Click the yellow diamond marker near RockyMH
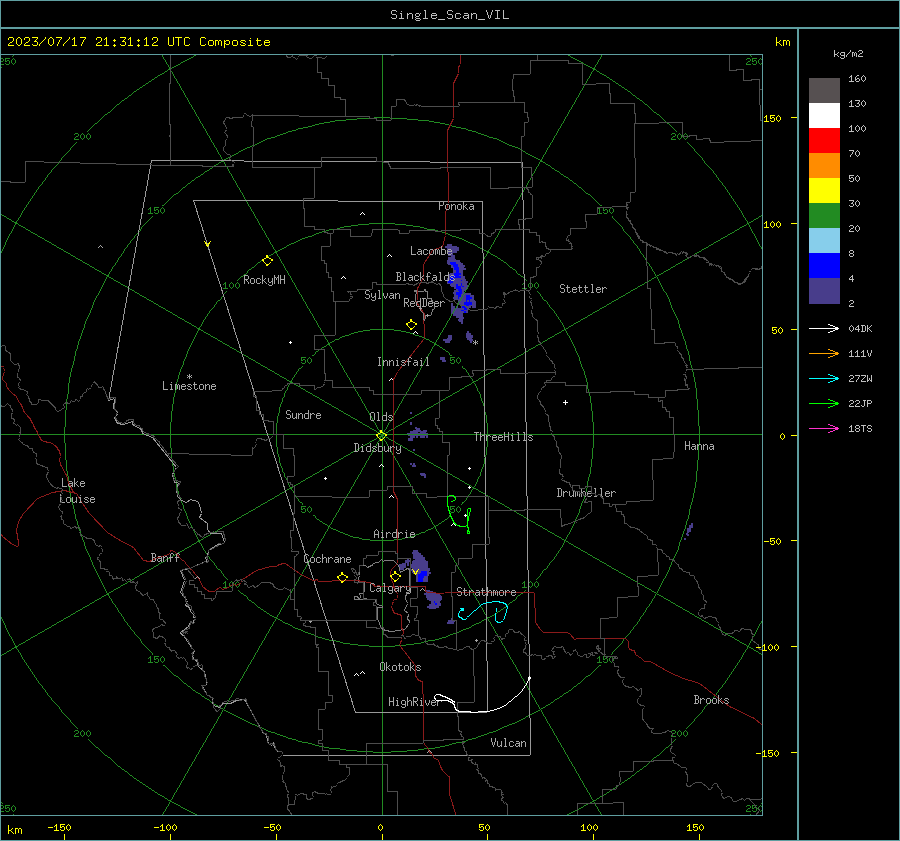 tap(267, 261)
